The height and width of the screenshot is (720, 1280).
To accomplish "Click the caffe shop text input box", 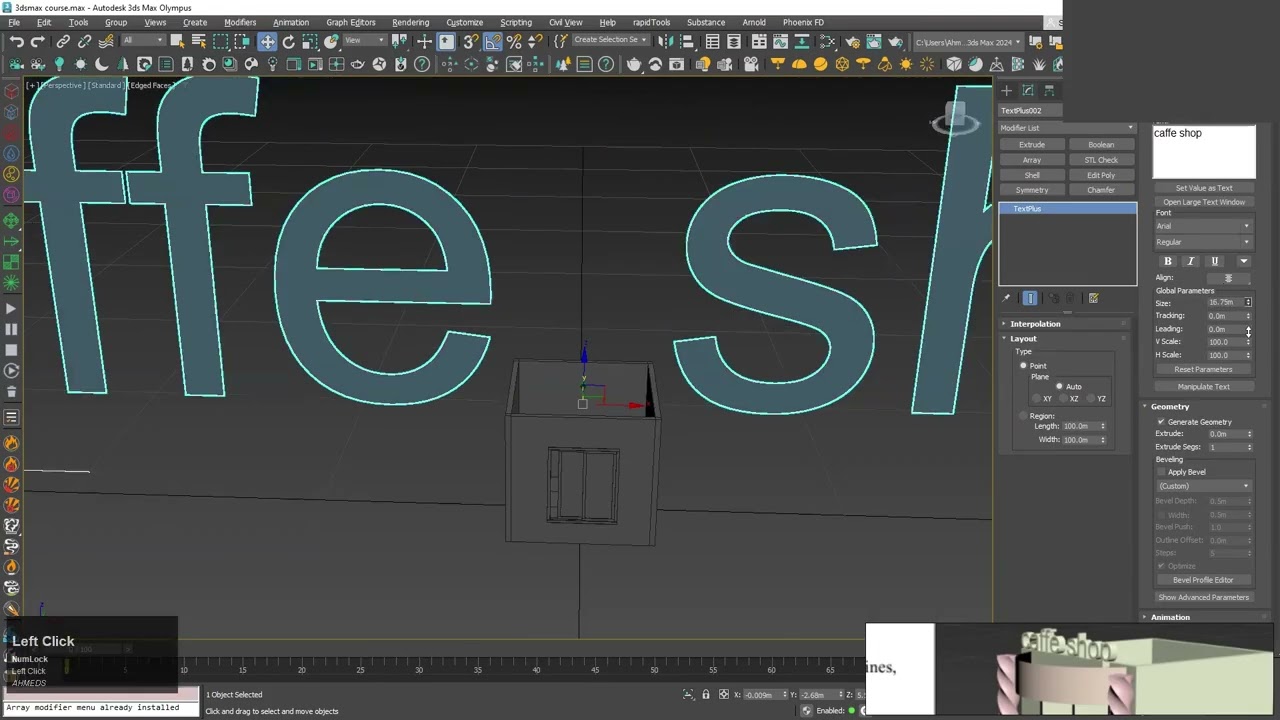I will [x=1204, y=152].
